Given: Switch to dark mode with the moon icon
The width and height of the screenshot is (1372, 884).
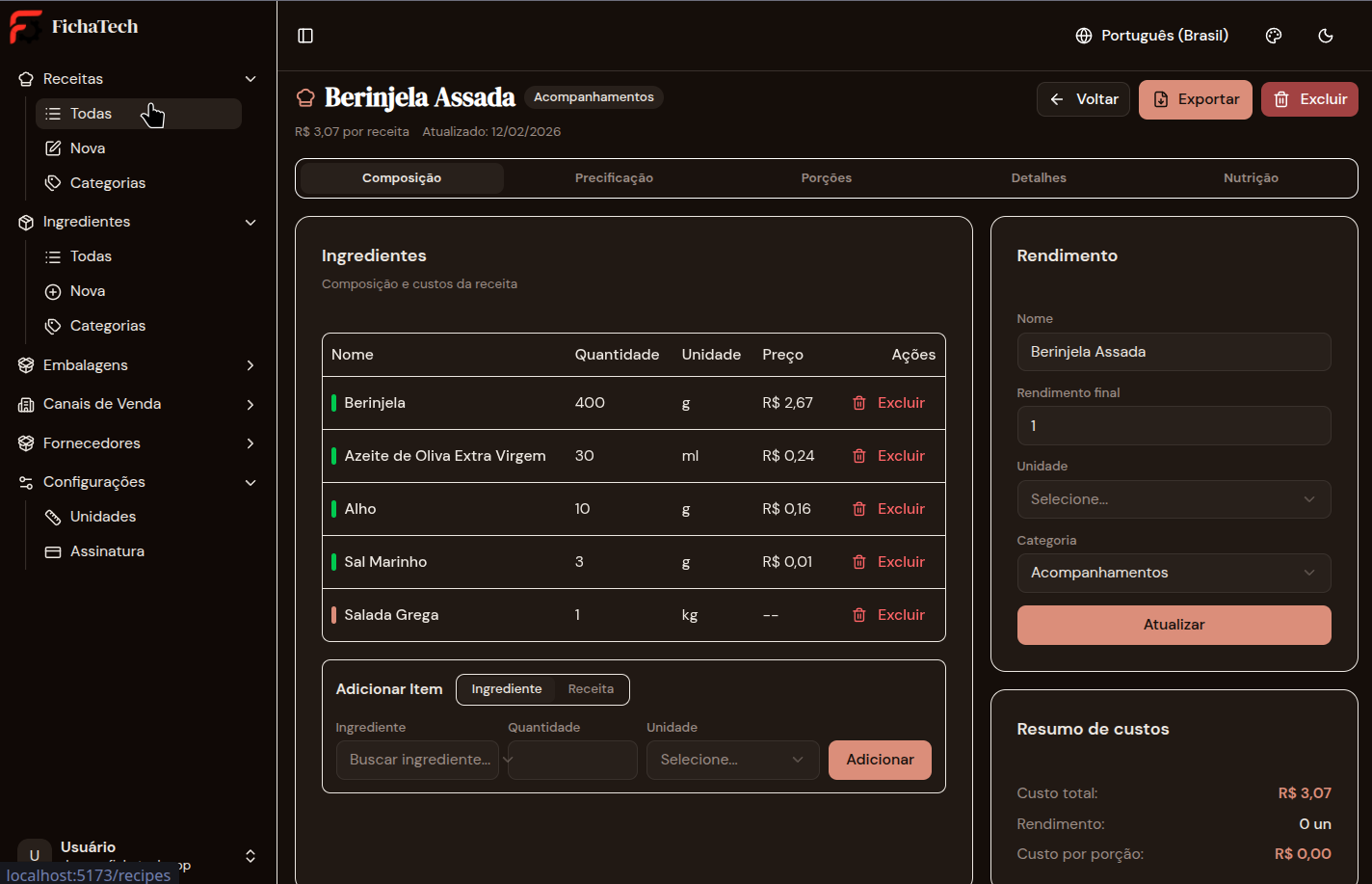Looking at the screenshot, I should [x=1326, y=35].
